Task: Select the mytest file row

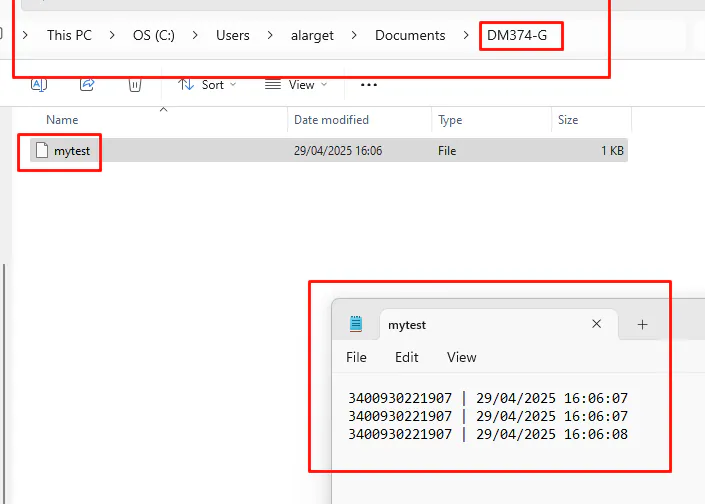Action: [329, 150]
